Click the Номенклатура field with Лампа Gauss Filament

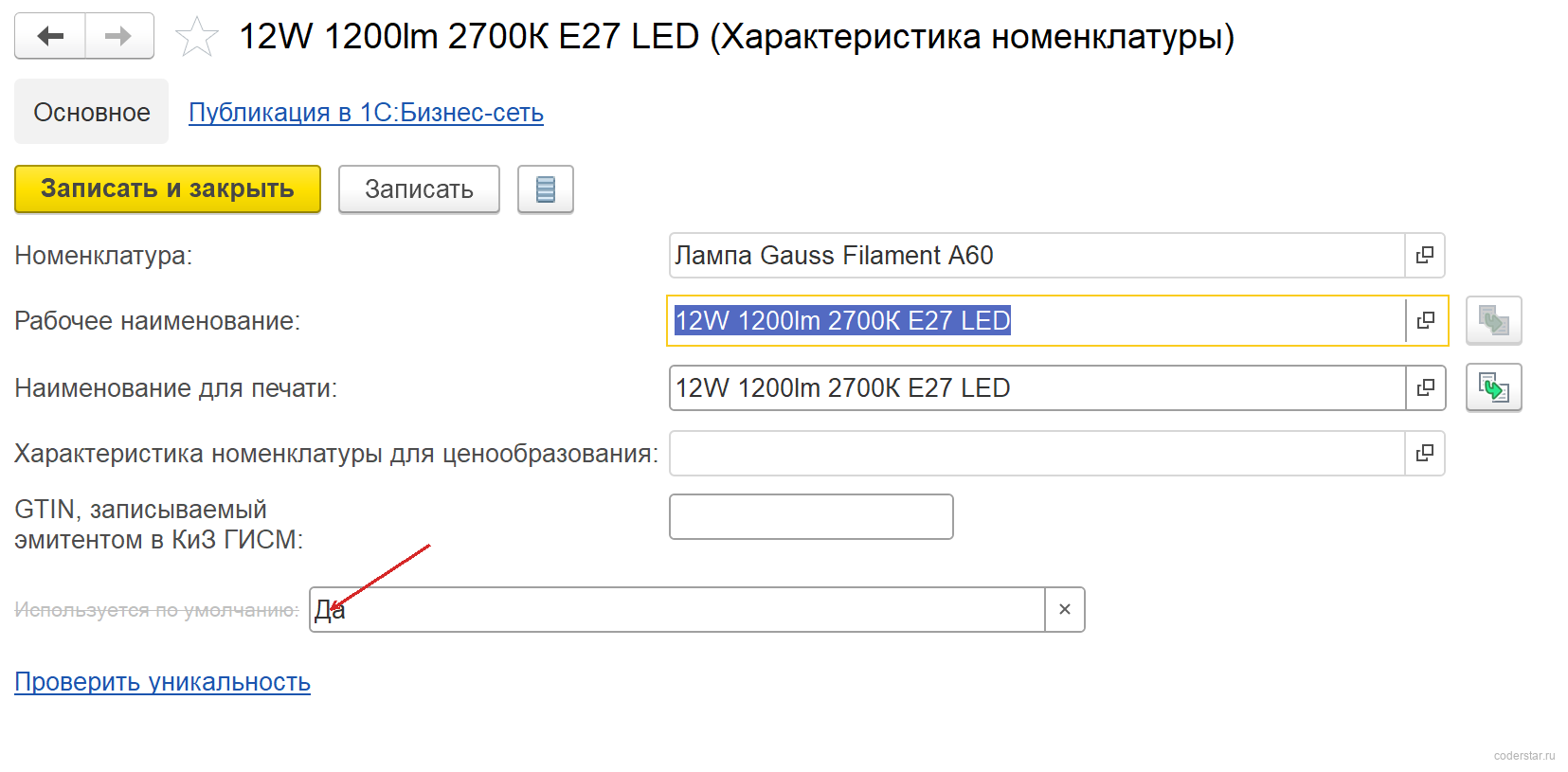(1036, 256)
